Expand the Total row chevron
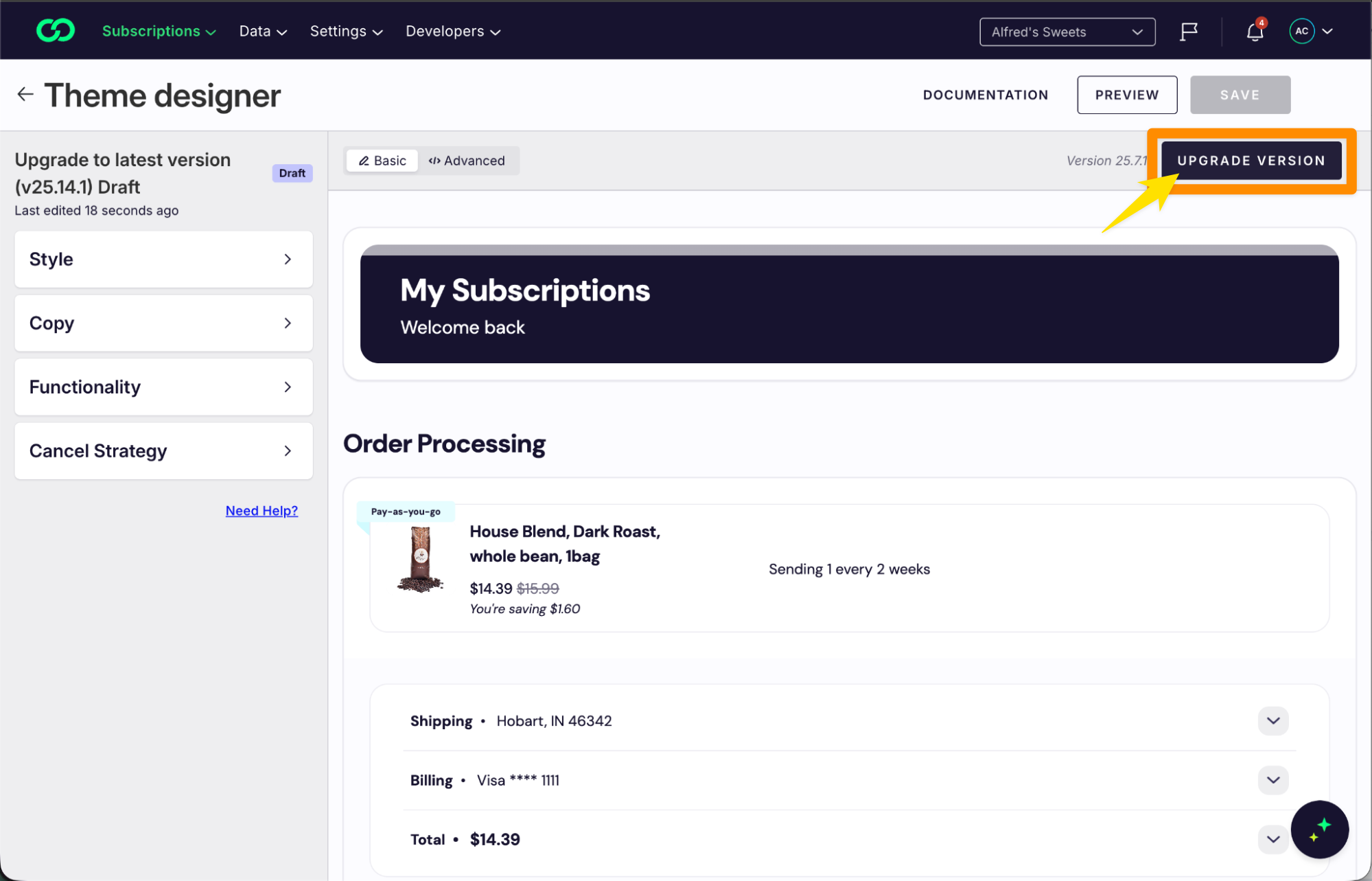 [1272, 839]
